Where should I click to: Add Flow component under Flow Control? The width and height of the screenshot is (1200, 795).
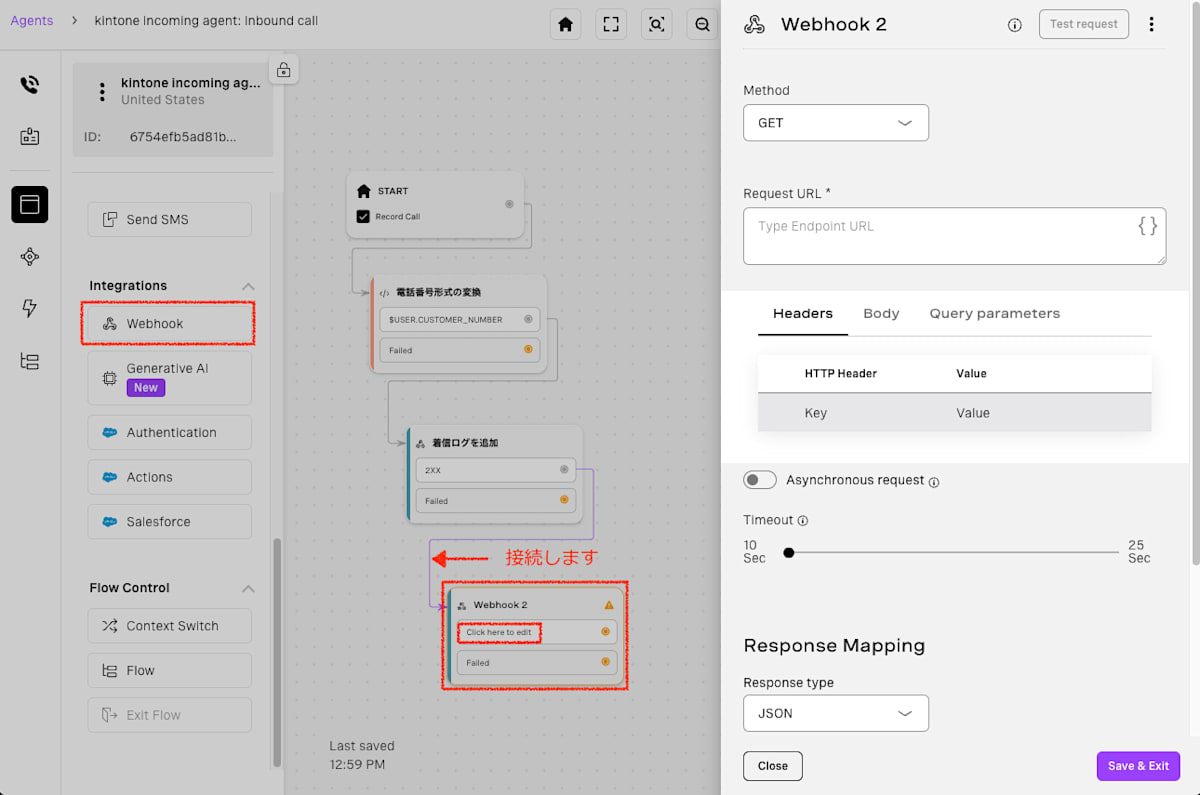coord(169,671)
